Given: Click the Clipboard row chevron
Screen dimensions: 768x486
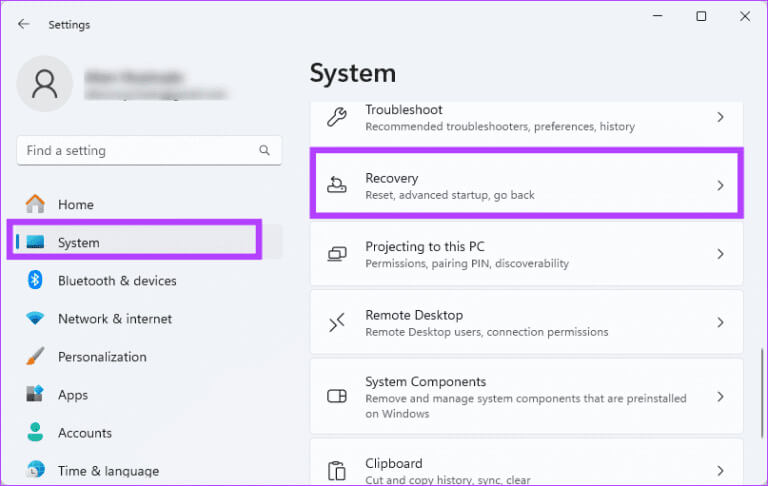Looking at the screenshot, I should [x=720, y=471].
